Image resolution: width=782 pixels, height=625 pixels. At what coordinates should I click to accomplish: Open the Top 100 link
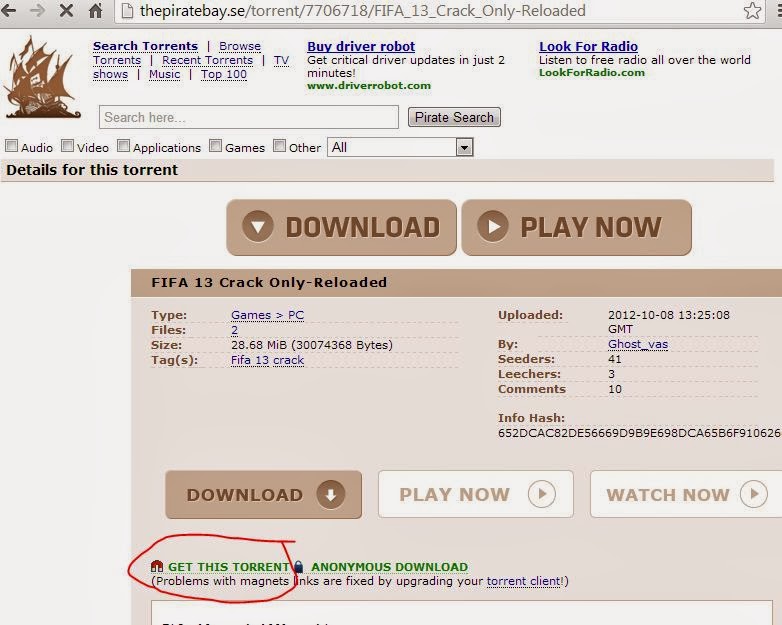(224, 74)
